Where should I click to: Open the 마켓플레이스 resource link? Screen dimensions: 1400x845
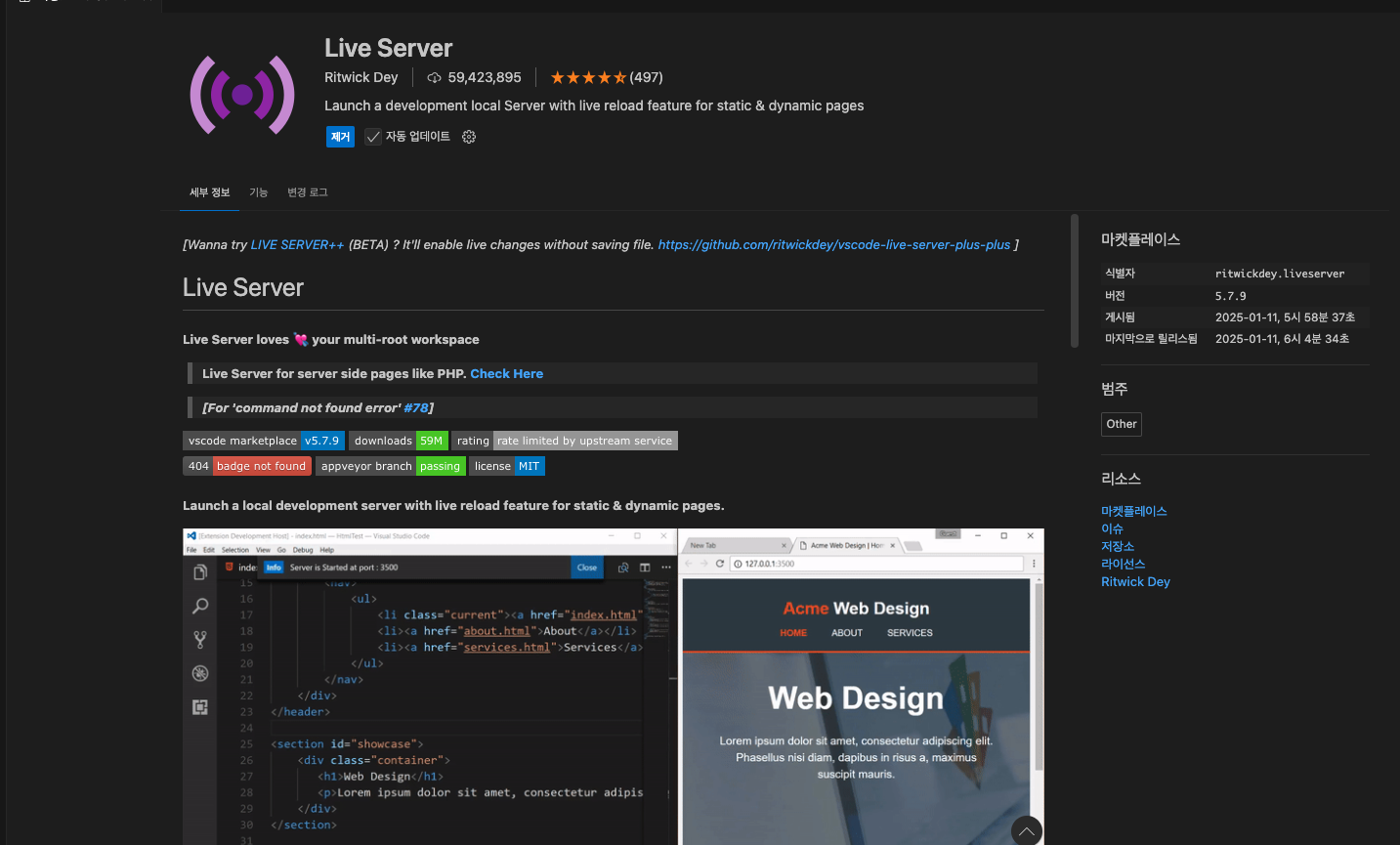coord(1134,511)
